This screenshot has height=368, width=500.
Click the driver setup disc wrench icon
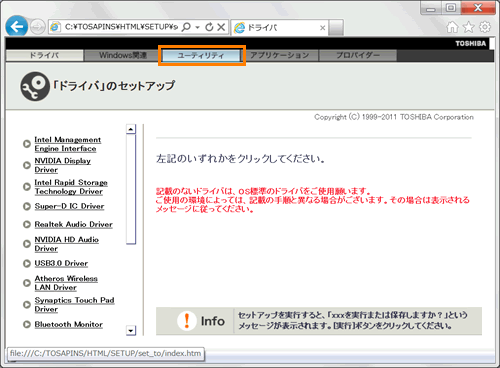tap(35, 86)
